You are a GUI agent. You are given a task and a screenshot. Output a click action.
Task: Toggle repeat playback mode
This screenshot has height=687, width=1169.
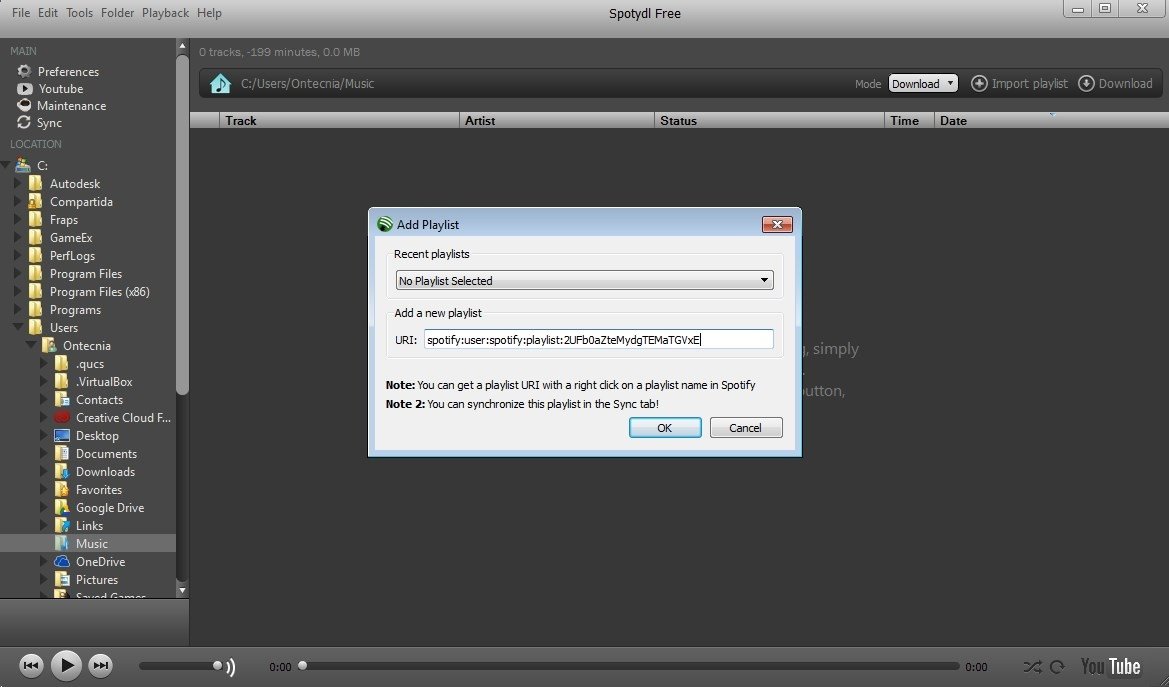(x=1059, y=666)
